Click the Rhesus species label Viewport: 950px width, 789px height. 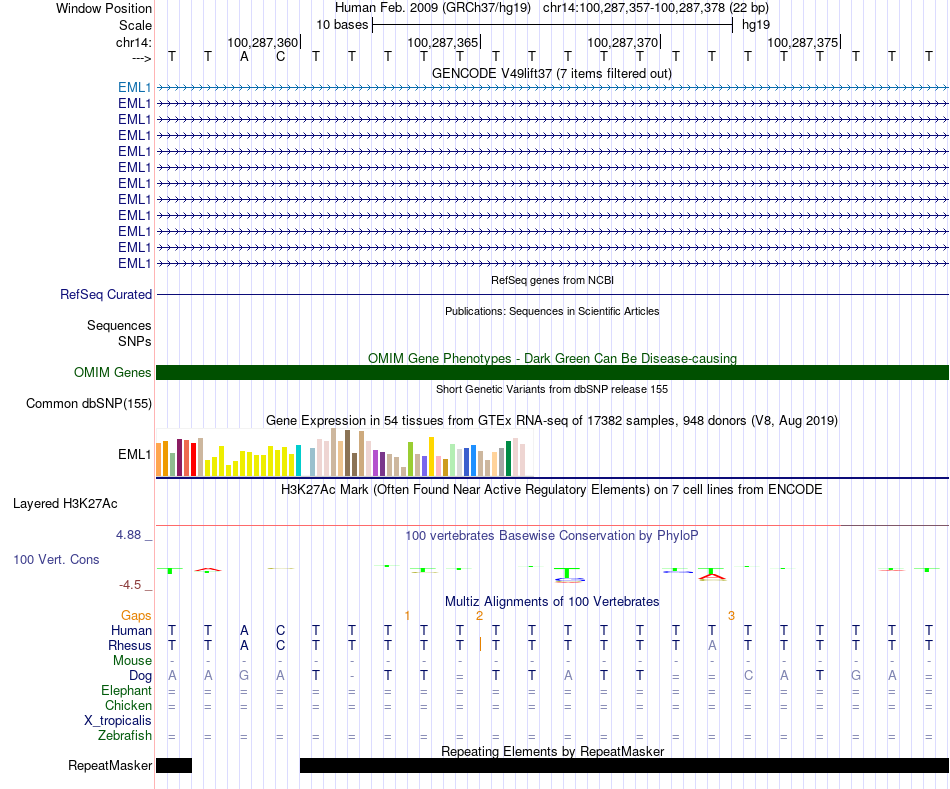130,646
